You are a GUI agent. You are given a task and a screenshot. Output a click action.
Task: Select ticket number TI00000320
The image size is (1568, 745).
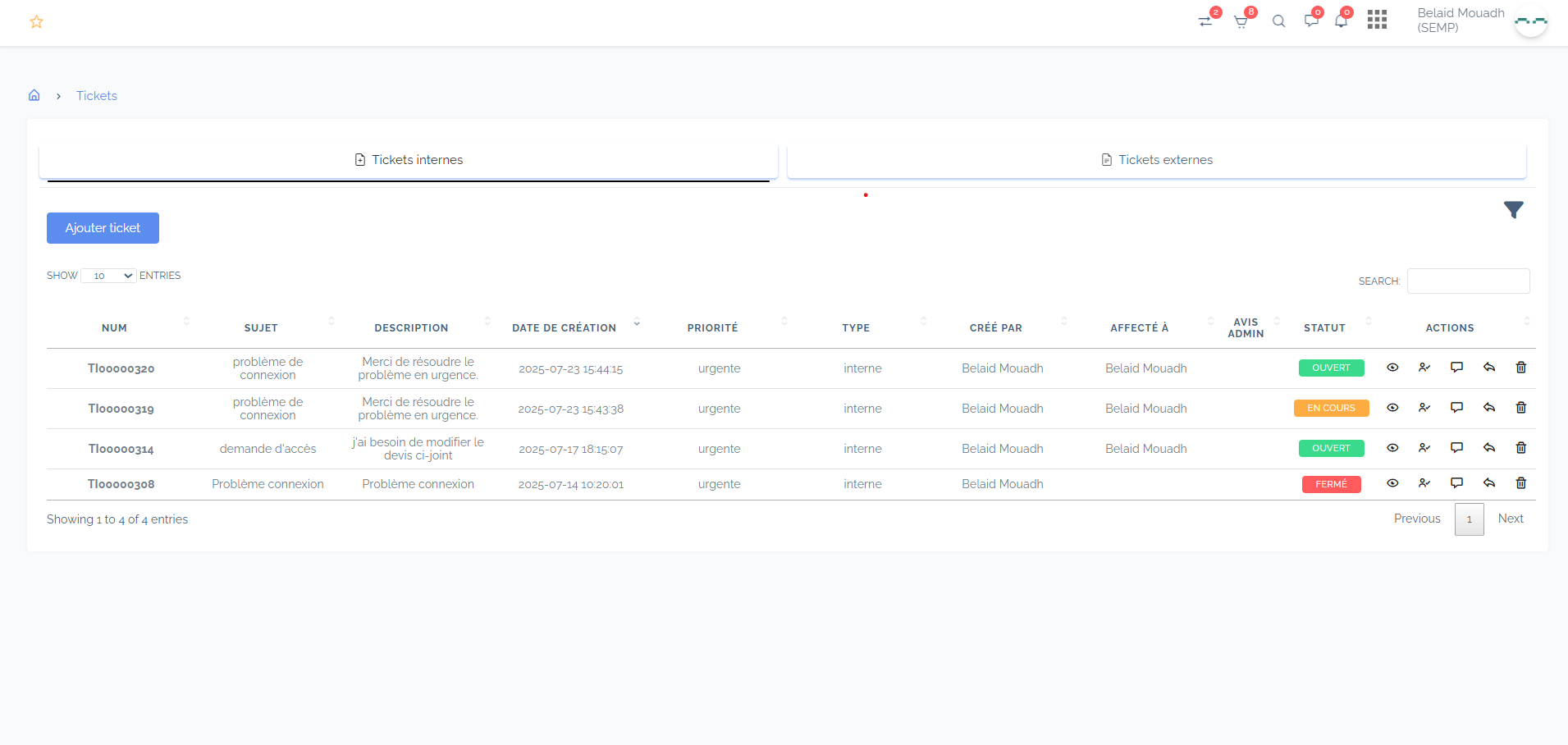(121, 369)
